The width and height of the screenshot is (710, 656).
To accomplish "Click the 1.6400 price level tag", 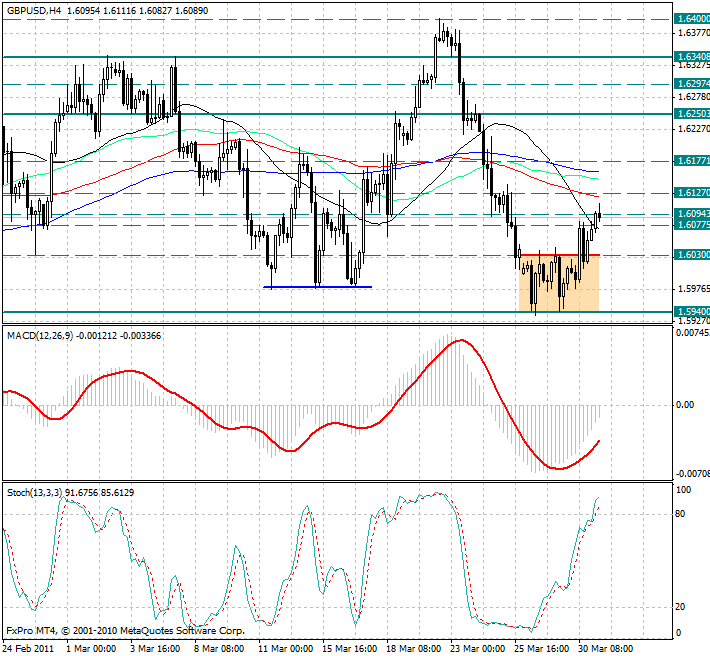I will tap(691, 19).
